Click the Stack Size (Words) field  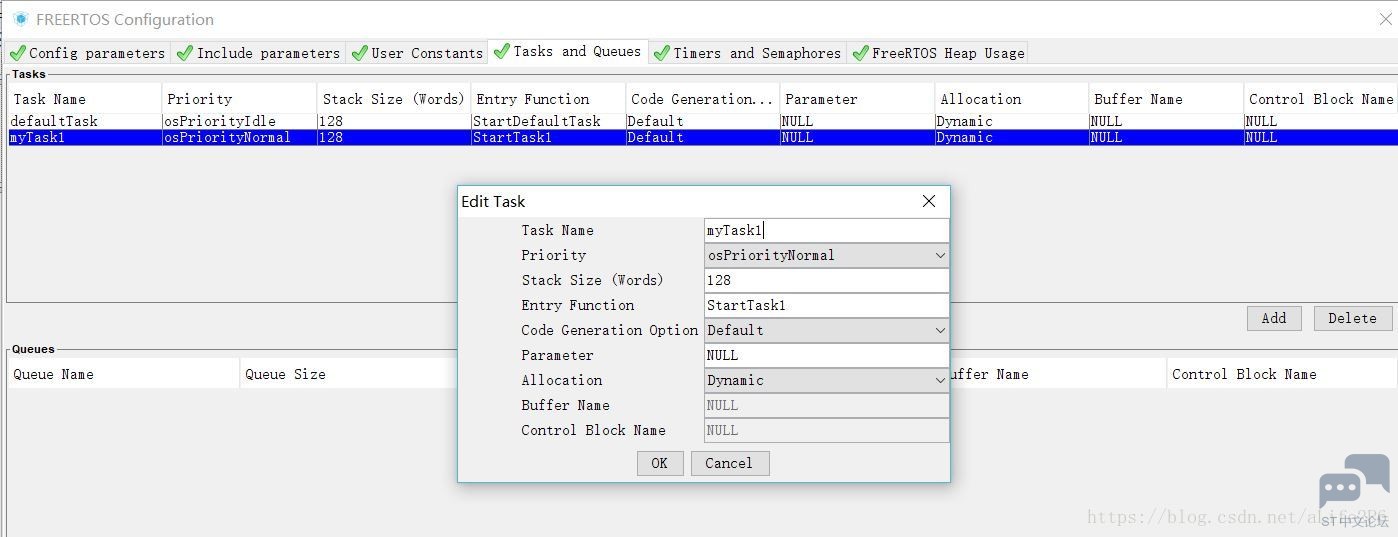826,280
